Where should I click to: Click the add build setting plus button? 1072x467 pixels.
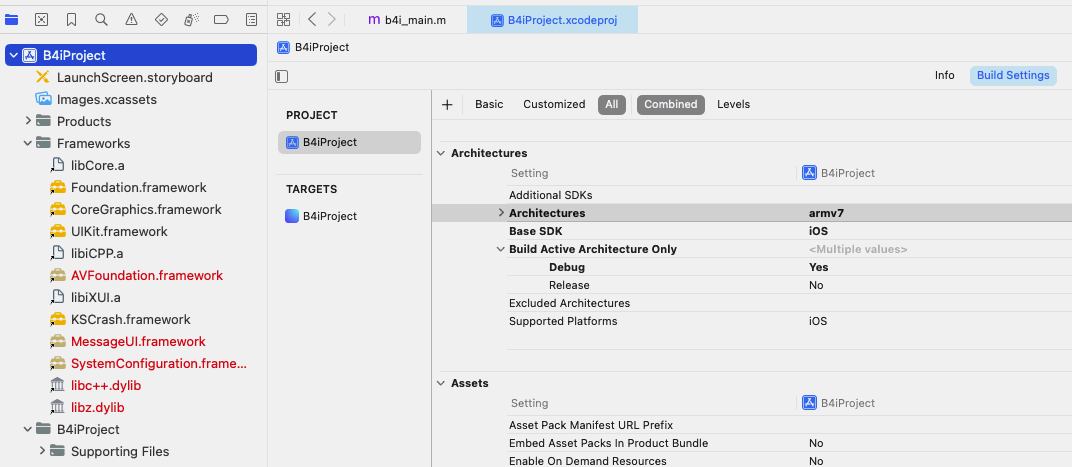coord(447,104)
